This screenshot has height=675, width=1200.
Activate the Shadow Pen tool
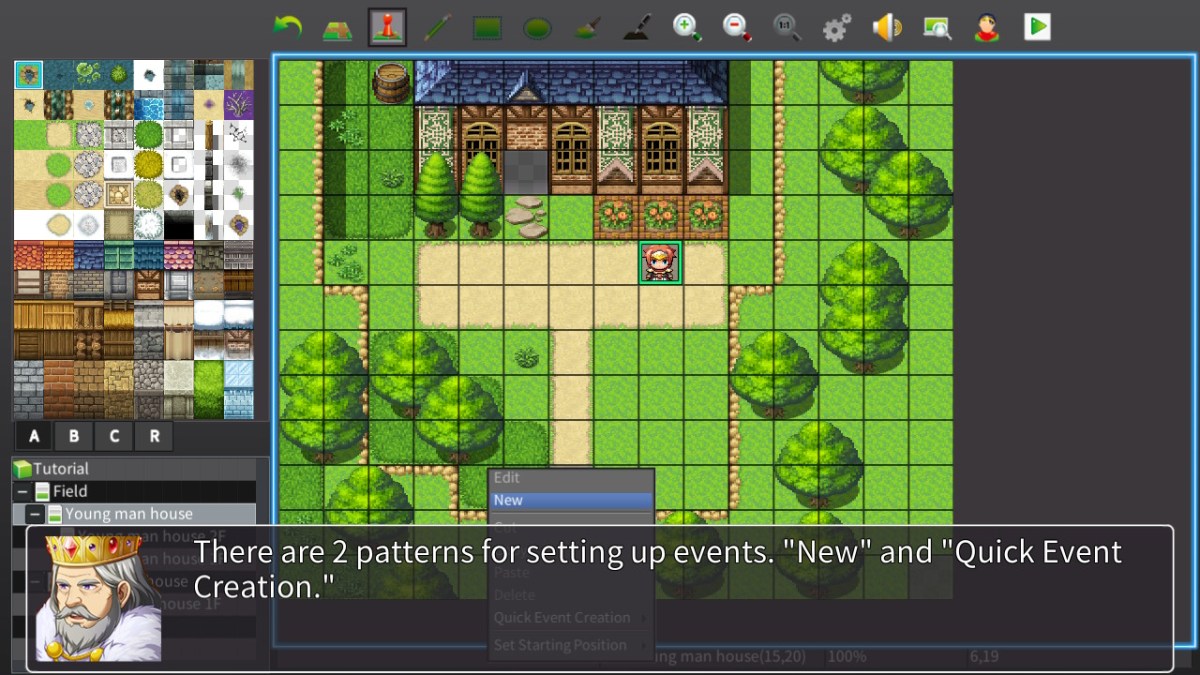pos(638,28)
